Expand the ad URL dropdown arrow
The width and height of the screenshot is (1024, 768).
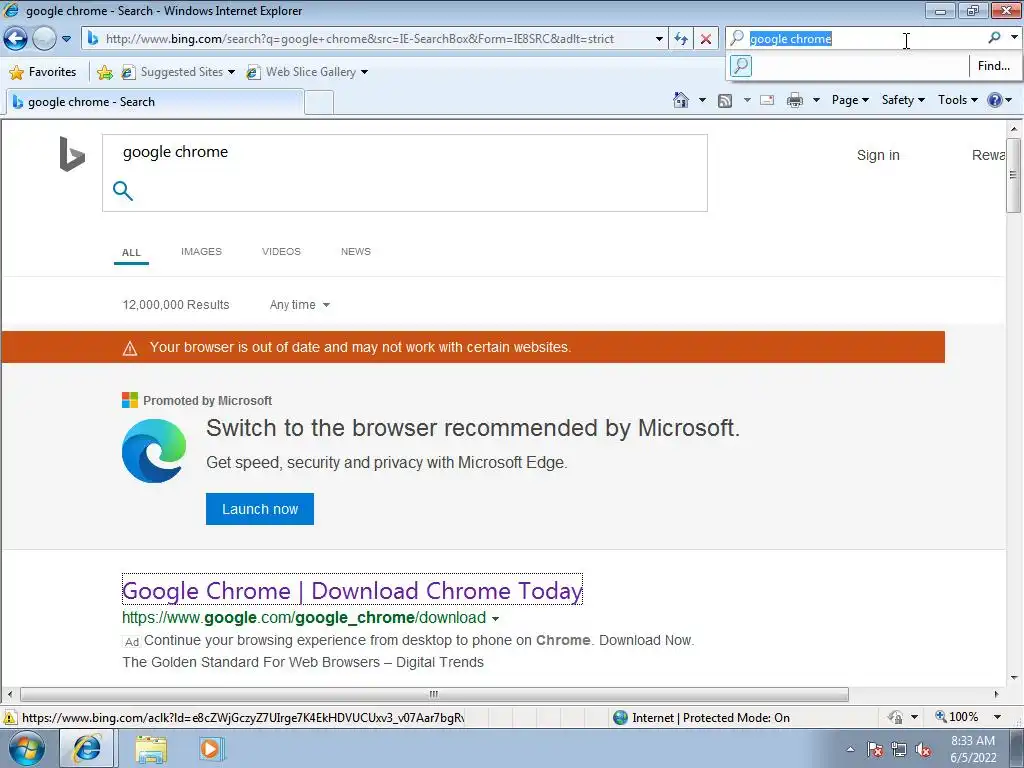[496, 618]
